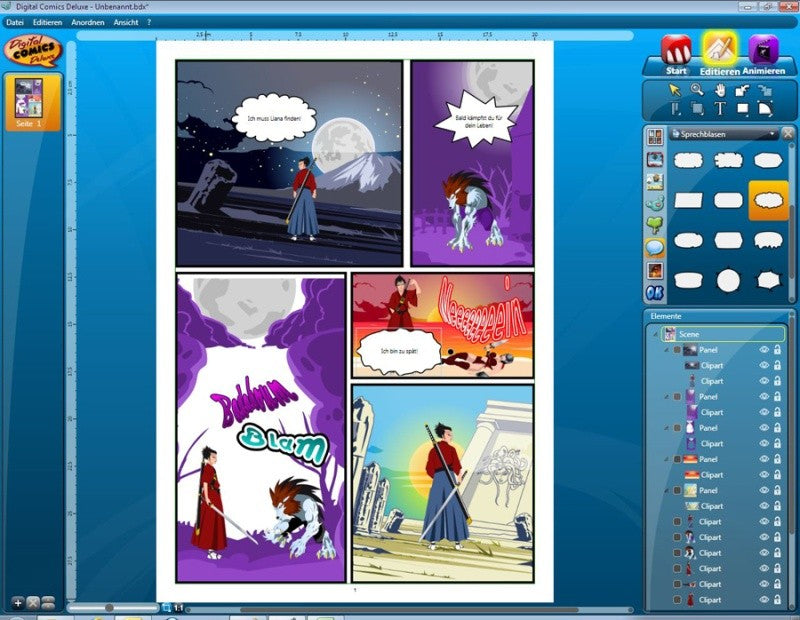This screenshot has width=800, height=620.
Task: Open the panel layouts library category
Action: (655, 137)
